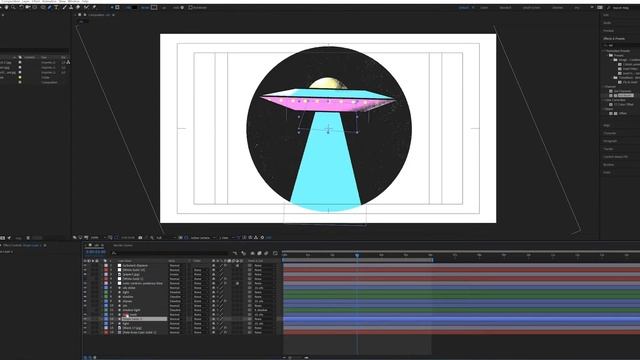Click the timeline current timecode display
This screenshot has width=640, height=360.
[96, 252]
